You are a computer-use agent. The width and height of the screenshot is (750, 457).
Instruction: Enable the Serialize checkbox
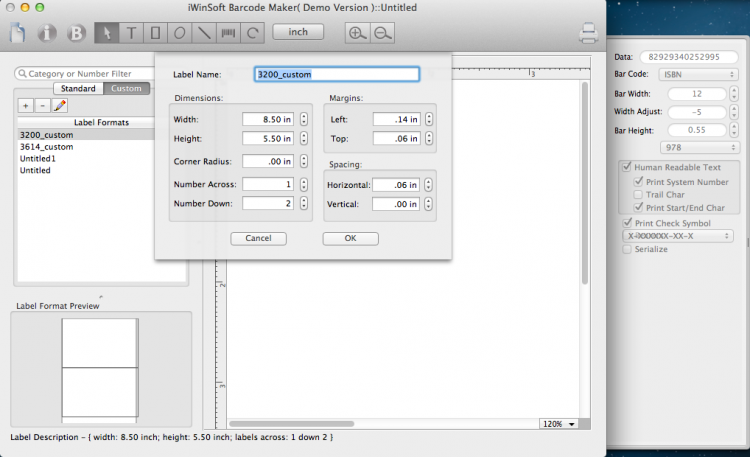coord(627,249)
